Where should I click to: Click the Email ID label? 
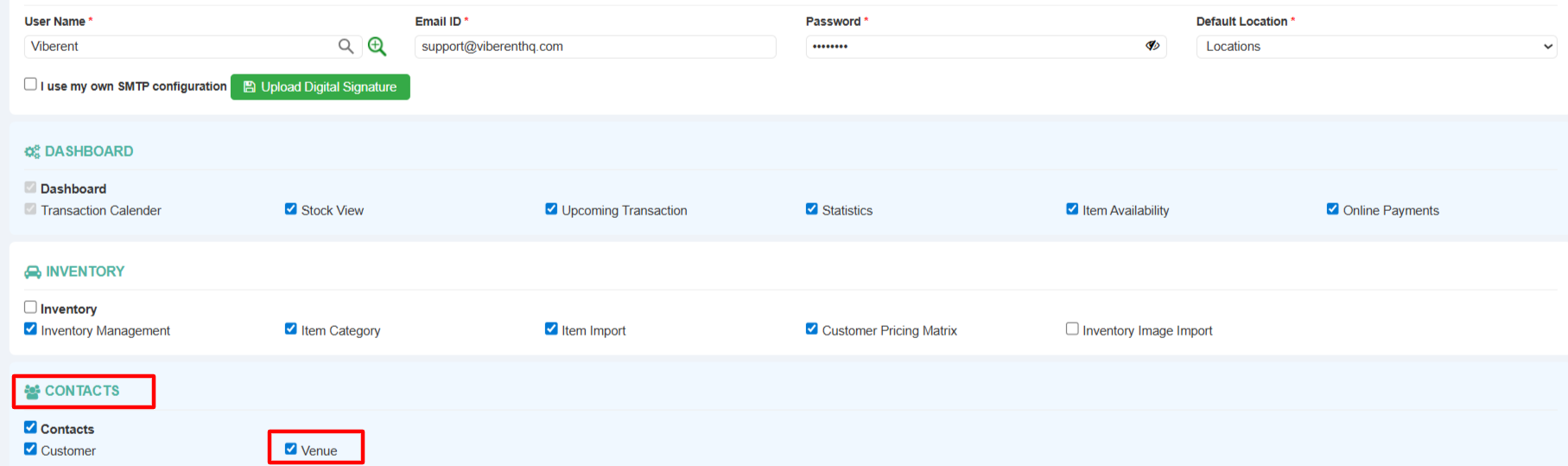[x=438, y=22]
